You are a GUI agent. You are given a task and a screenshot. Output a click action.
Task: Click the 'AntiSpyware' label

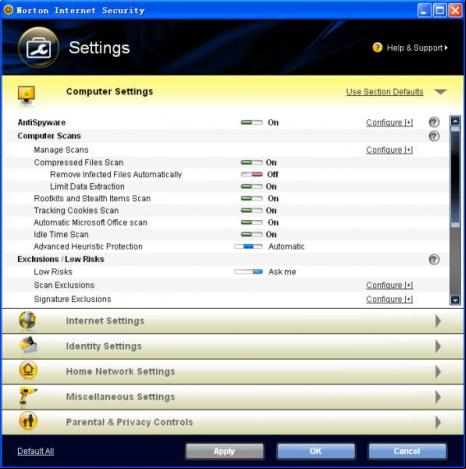pos(41,123)
